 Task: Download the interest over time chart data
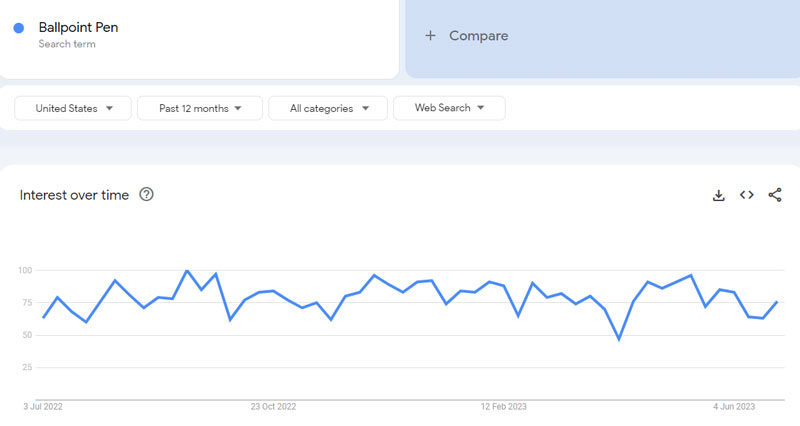[718, 195]
